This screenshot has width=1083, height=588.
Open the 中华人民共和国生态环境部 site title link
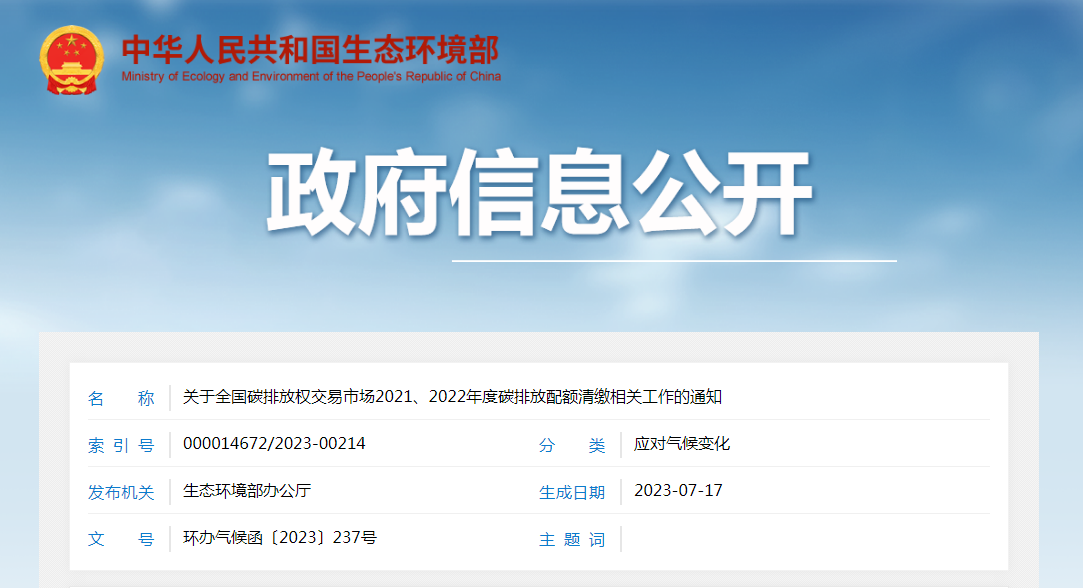tap(310, 50)
